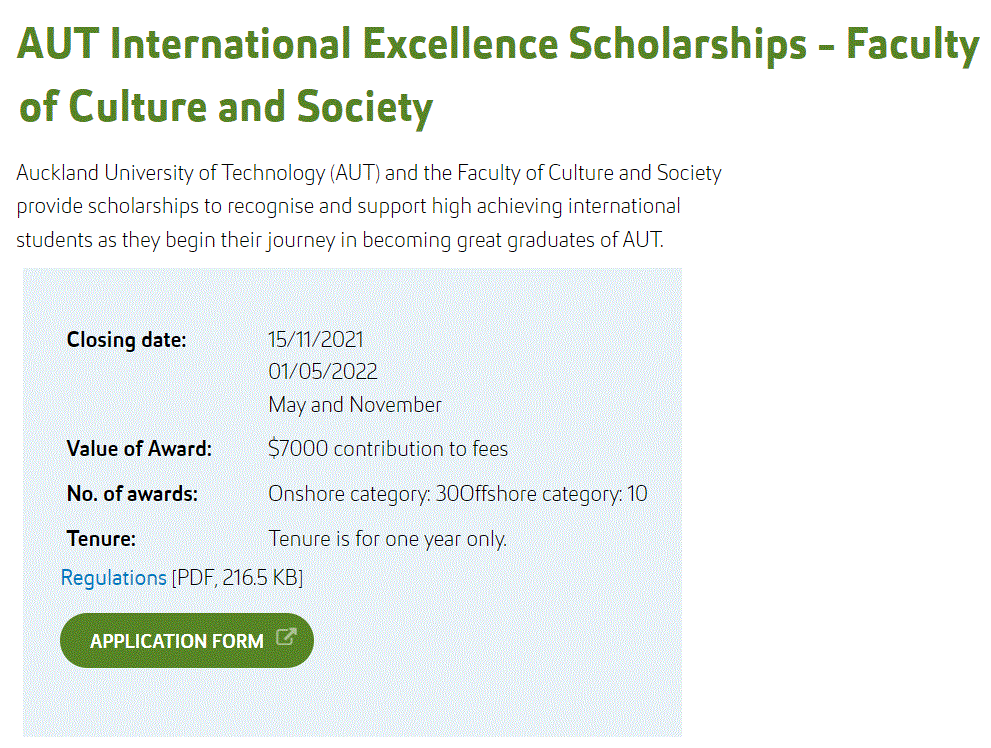Select the 'Closing date:' label
The image size is (991, 748).
click(x=126, y=340)
